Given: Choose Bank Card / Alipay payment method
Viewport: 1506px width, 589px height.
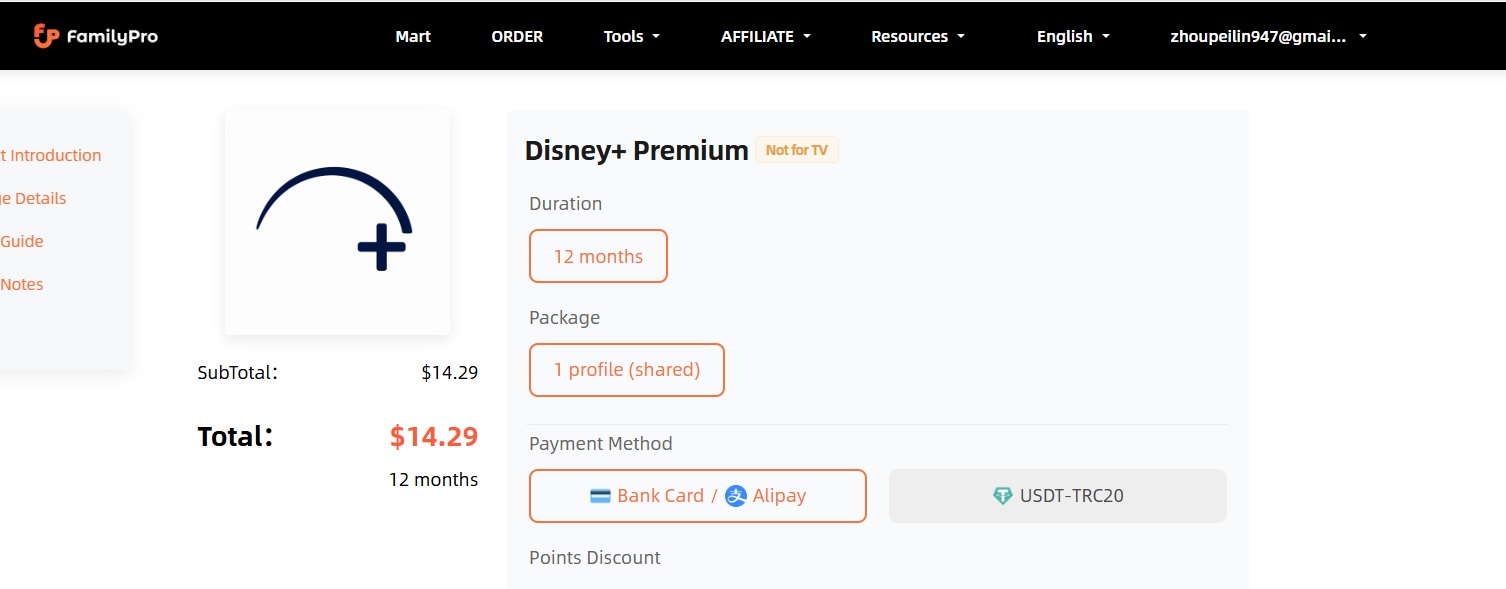Looking at the screenshot, I should (697, 496).
